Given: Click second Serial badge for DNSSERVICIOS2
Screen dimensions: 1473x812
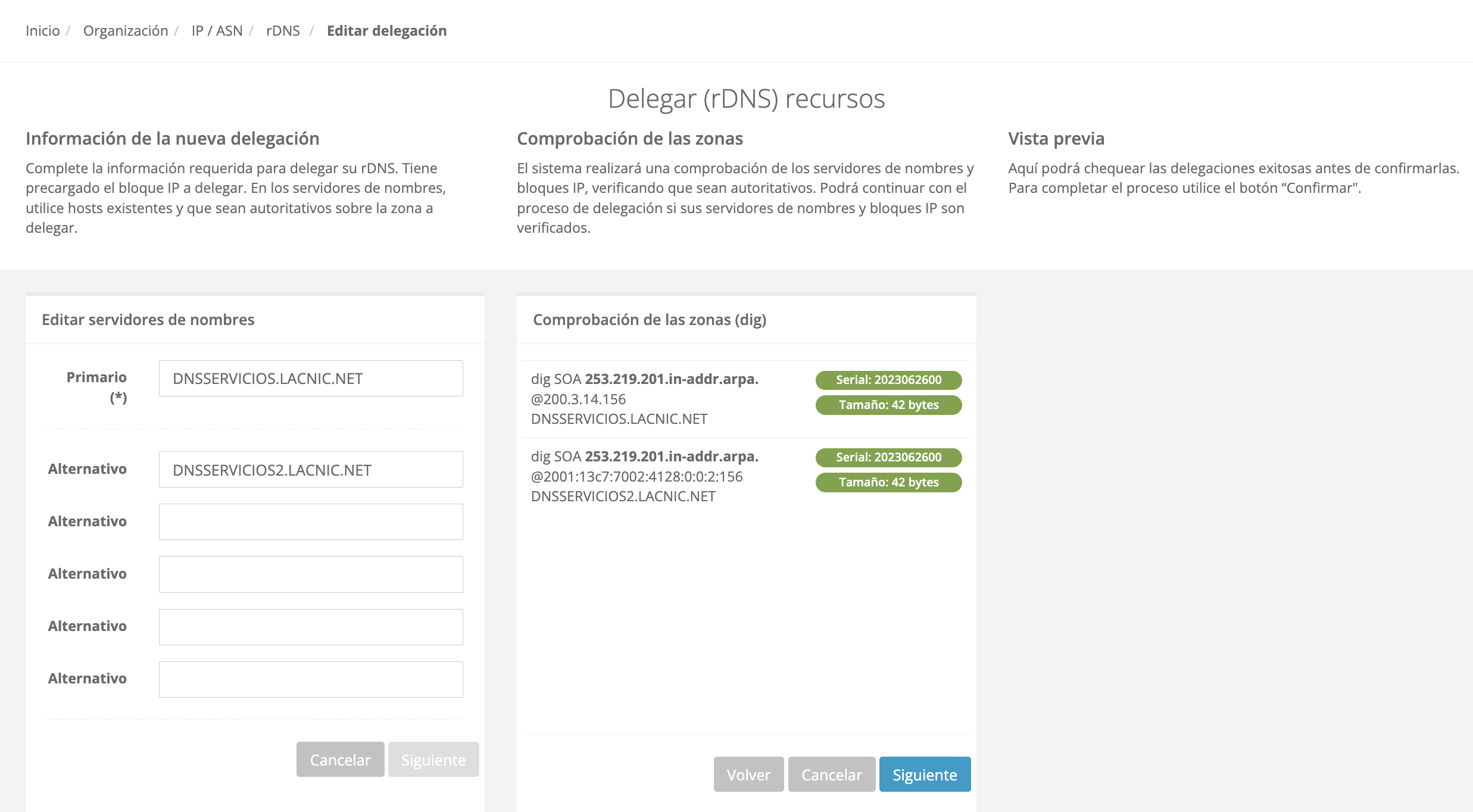Looking at the screenshot, I should point(888,457).
